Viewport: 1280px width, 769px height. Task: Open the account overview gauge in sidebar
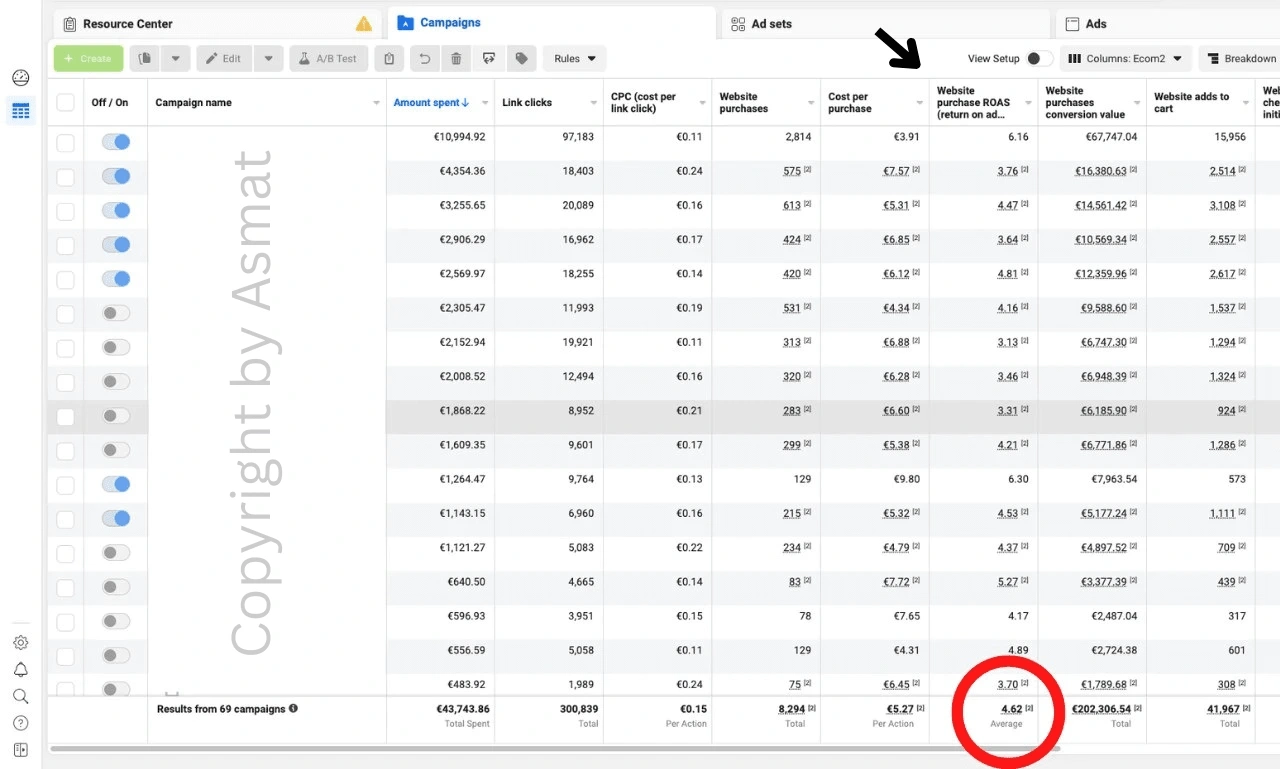click(x=20, y=78)
